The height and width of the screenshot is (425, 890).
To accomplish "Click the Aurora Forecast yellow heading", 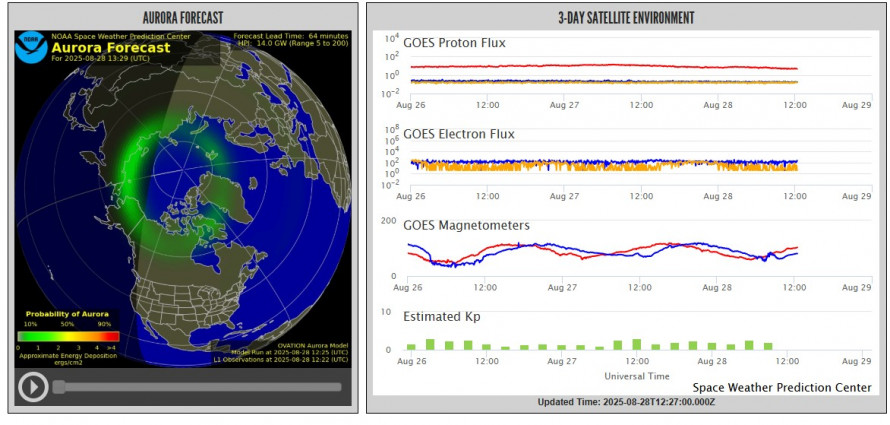I will 111,48.
